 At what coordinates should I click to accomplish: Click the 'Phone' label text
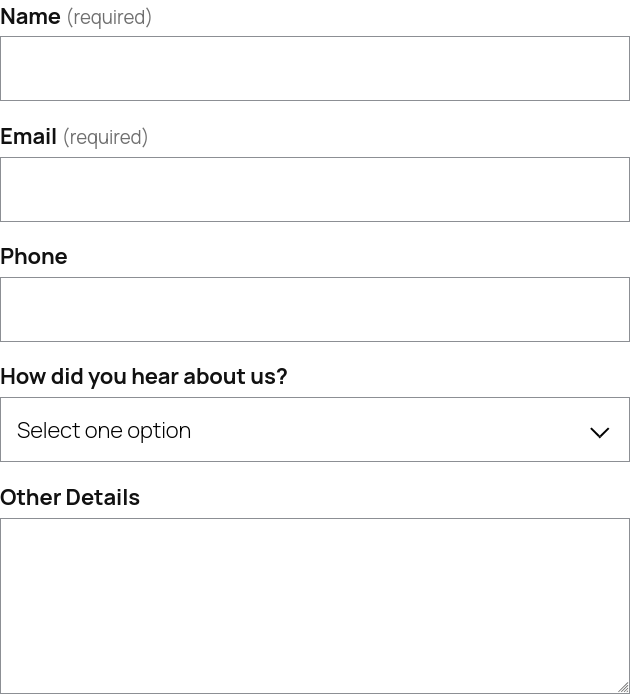click(34, 256)
